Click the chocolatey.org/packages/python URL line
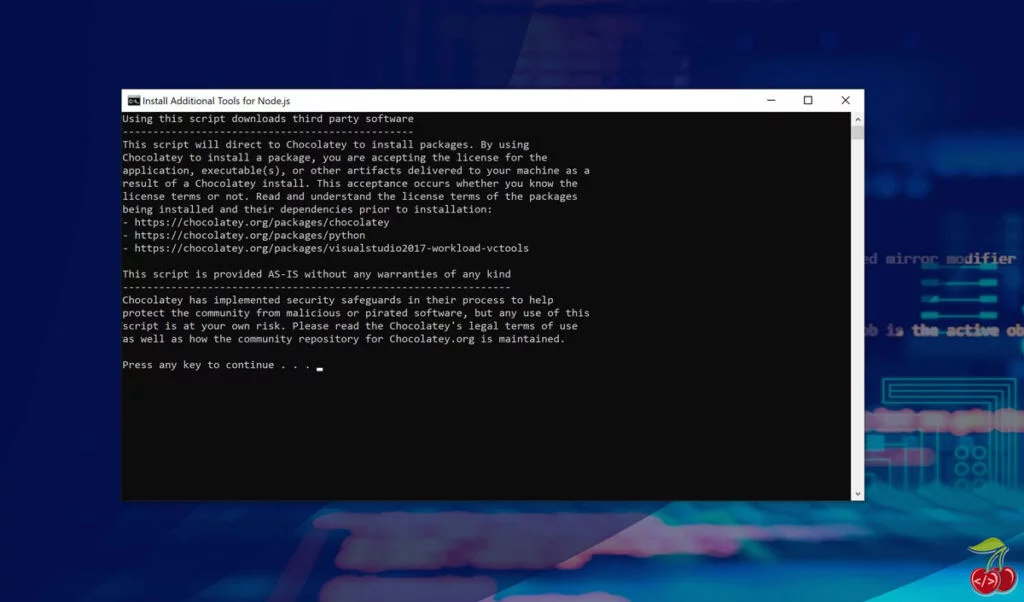This screenshot has width=1024, height=602. click(x=244, y=235)
